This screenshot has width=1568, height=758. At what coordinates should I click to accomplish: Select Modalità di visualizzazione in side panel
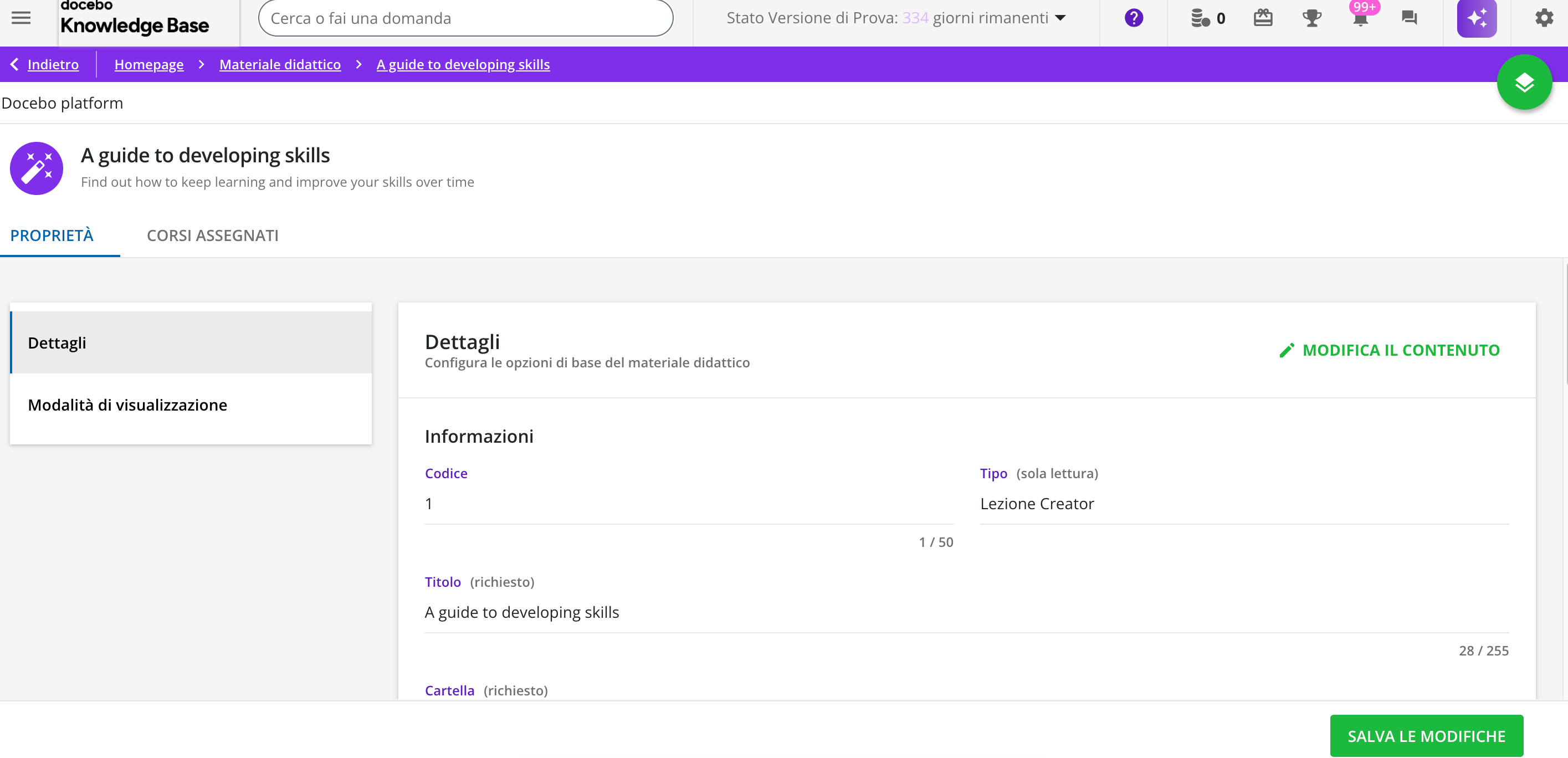(x=127, y=405)
